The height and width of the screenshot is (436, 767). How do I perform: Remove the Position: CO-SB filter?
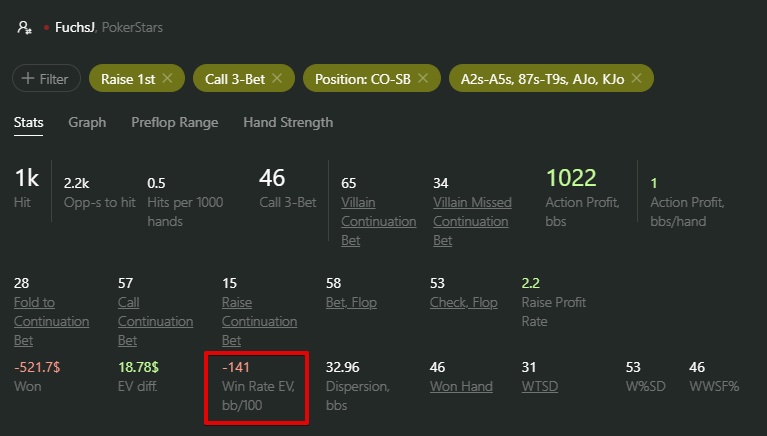[x=423, y=78]
